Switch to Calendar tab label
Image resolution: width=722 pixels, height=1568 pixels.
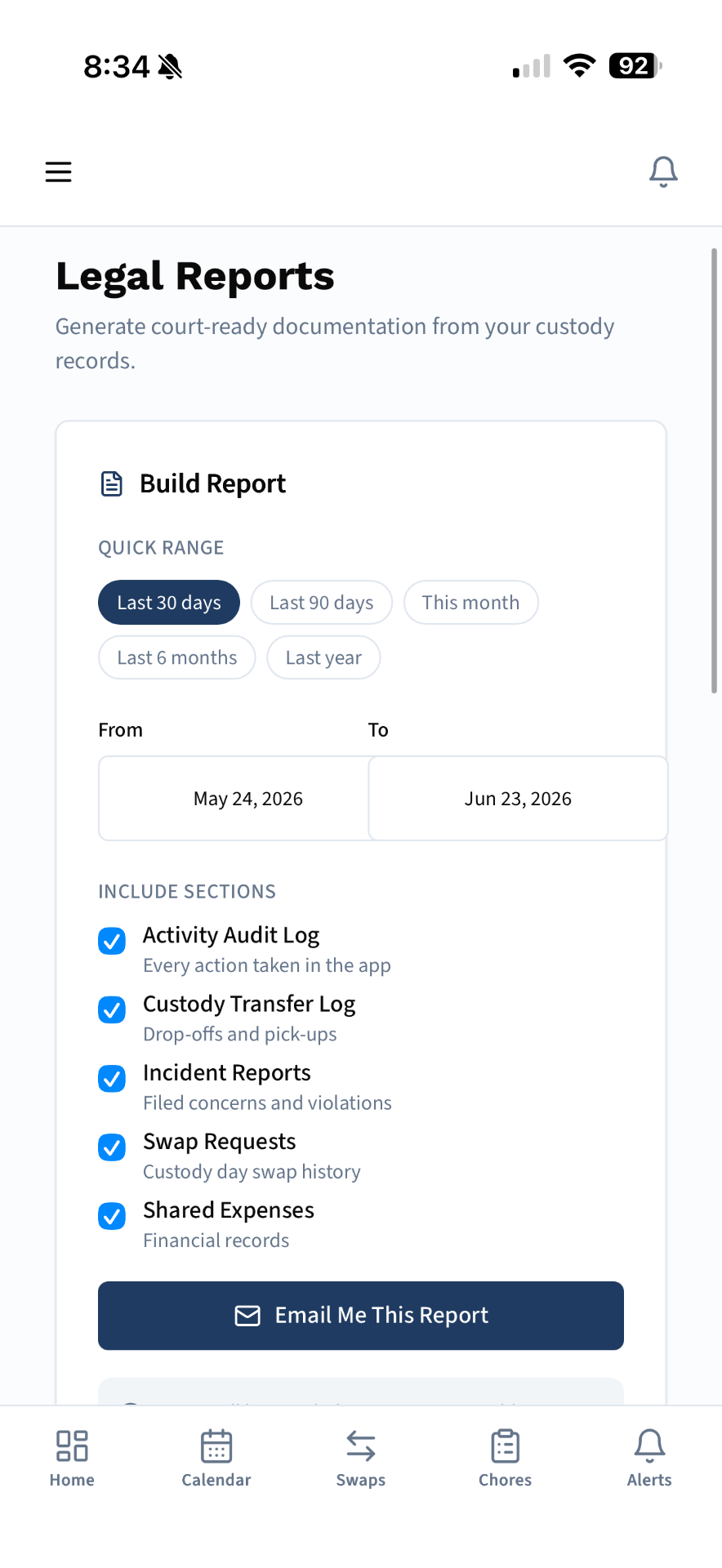coord(216,1480)
